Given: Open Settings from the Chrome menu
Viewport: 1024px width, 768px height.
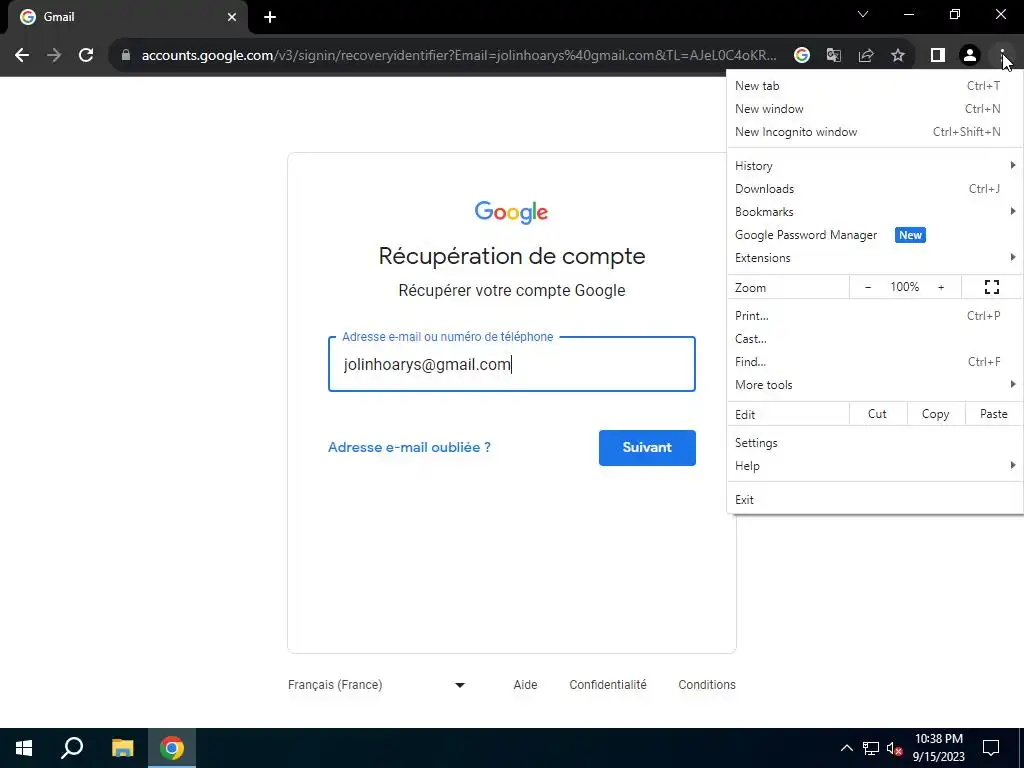Looking at the screenshot, I should 874,443.
